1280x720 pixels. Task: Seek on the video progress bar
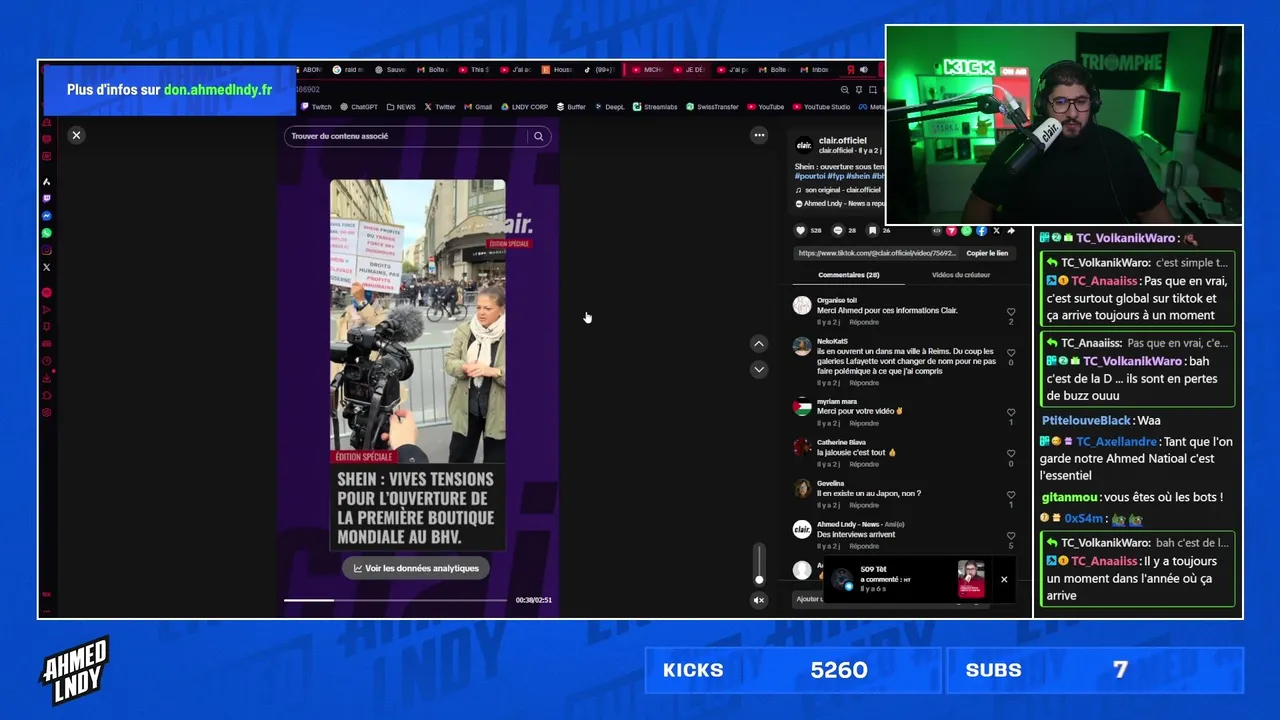coord(395,600)
